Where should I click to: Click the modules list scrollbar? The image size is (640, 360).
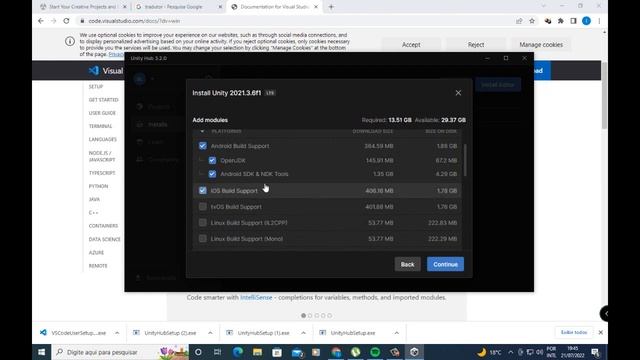465,160
